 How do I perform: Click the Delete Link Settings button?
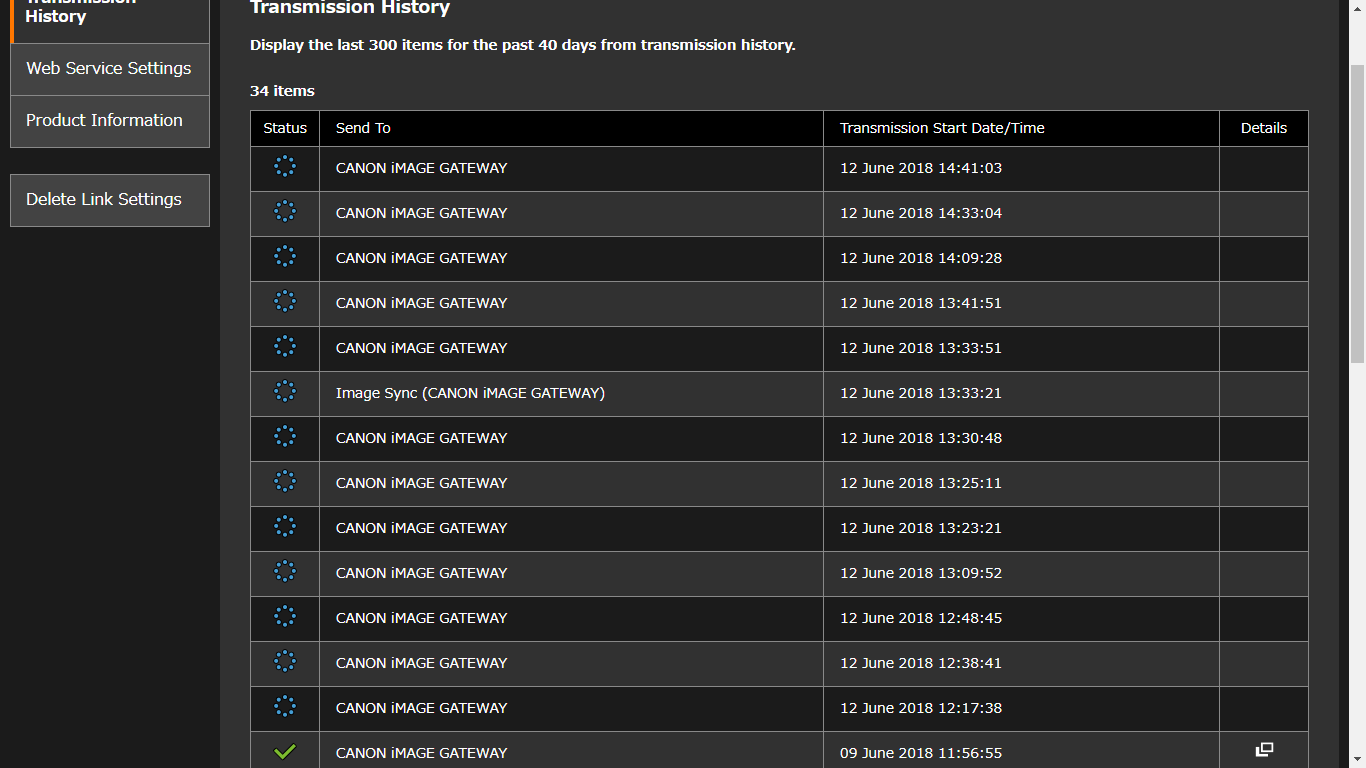tap(105, 200)
